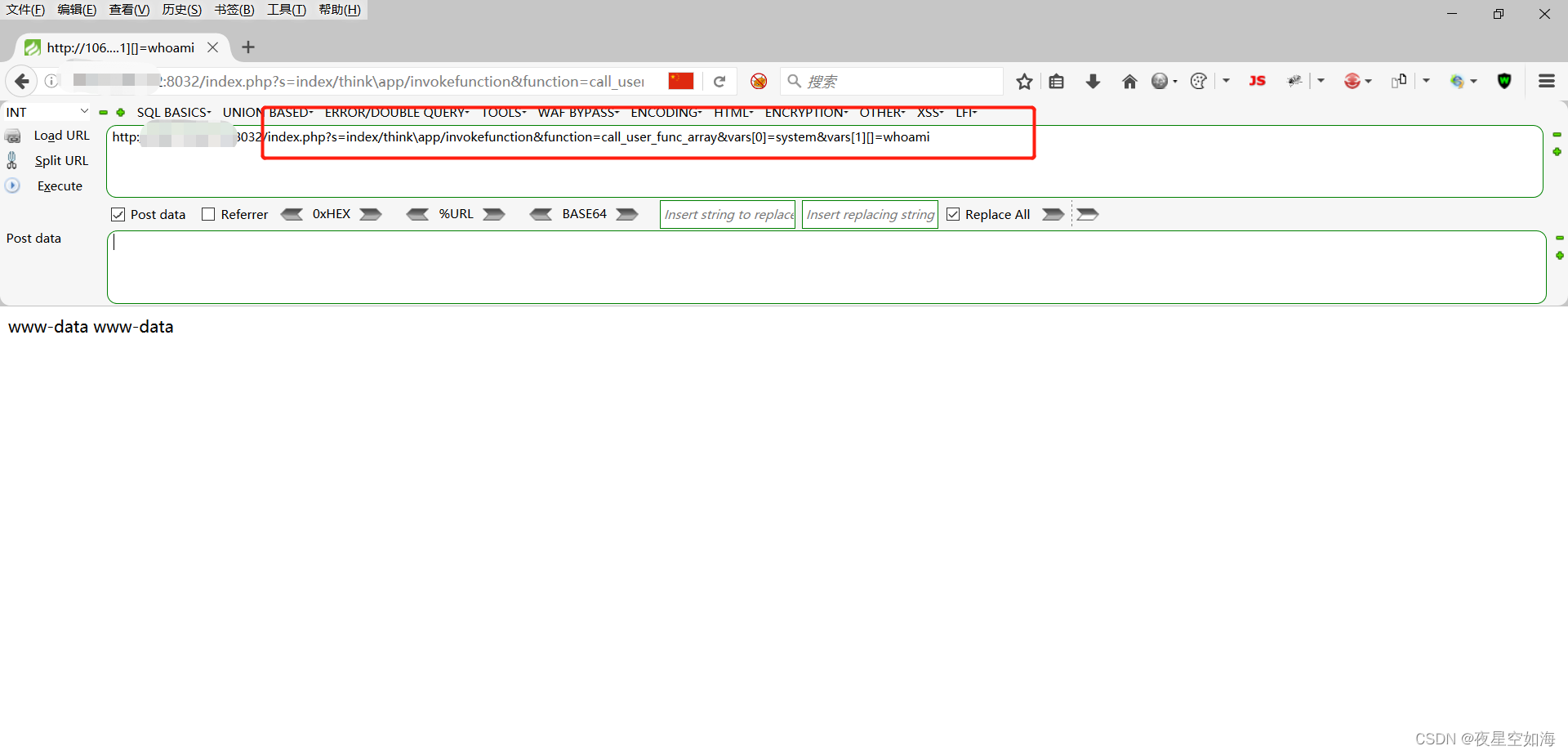Click the red blocked-proxy icon beside reload
This screenshot has height=755, width=1568.
coord(759,81)
